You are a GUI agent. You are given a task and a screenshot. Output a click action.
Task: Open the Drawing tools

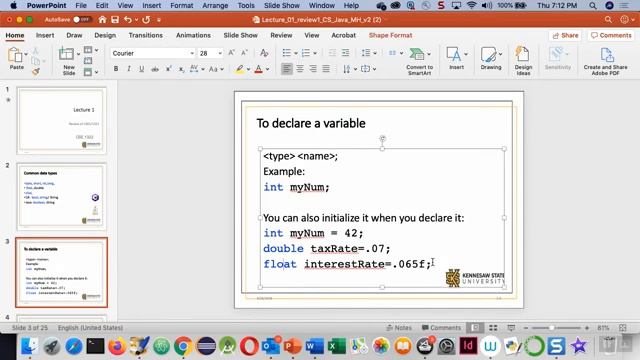pos(491,58)
